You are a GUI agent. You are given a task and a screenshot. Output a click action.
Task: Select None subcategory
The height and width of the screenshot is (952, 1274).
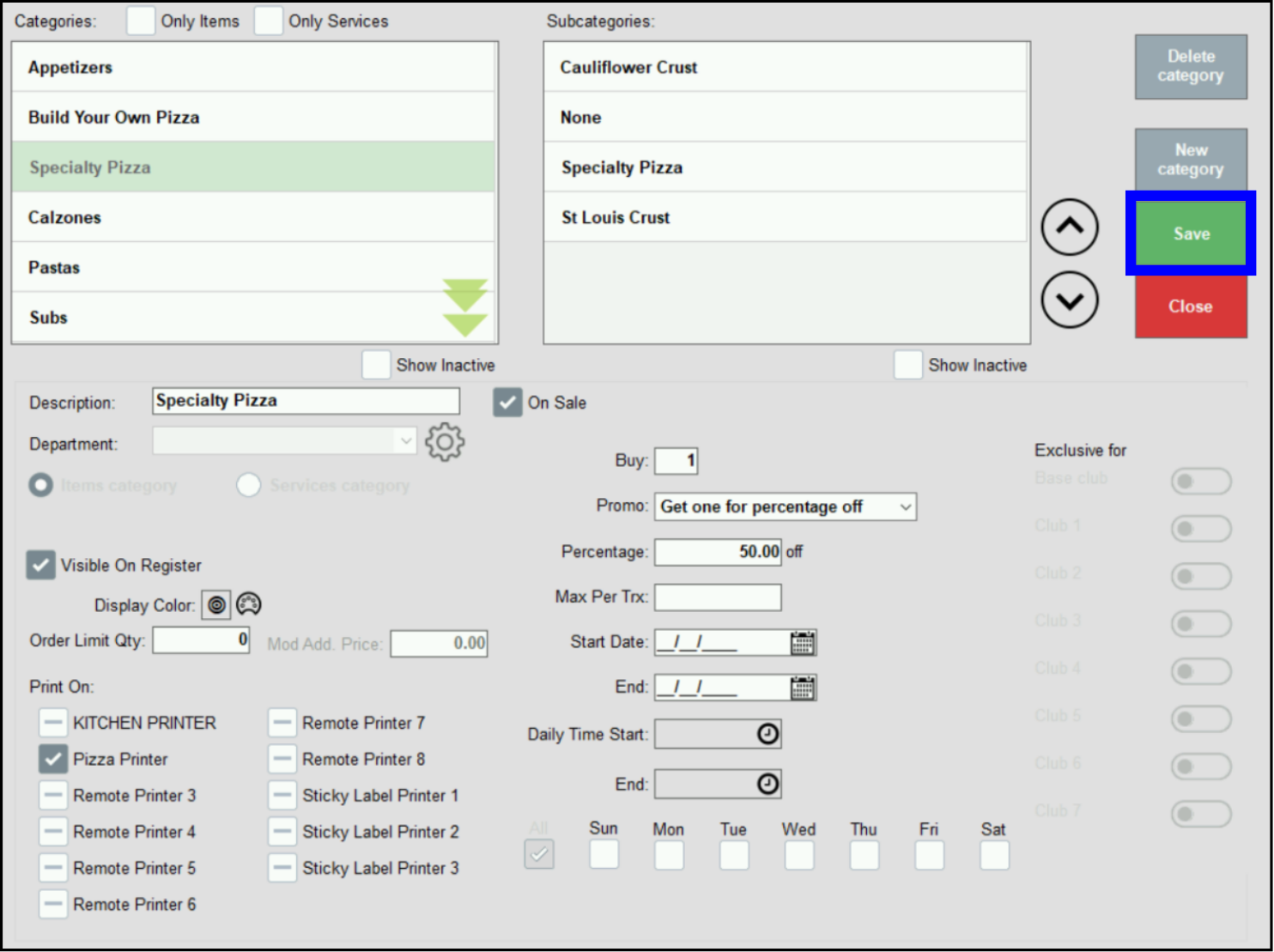point(786,118)
